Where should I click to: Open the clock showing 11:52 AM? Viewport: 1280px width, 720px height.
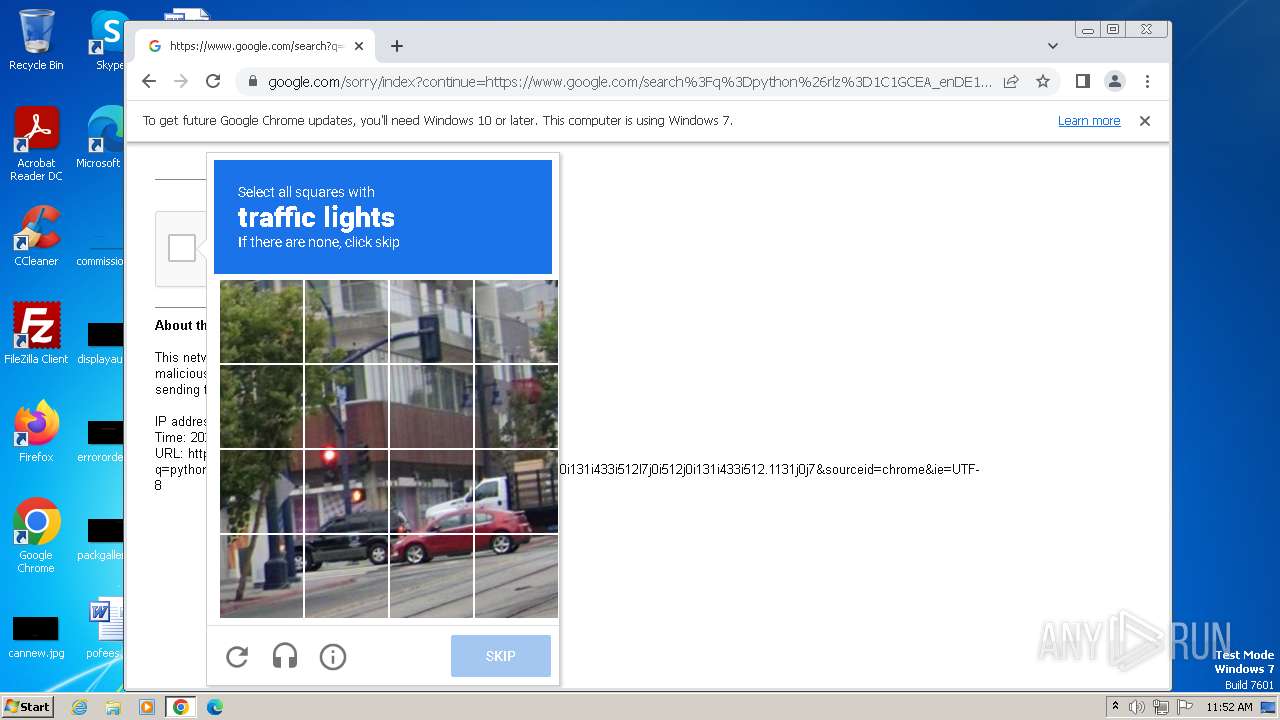(x=1229, y=707)
